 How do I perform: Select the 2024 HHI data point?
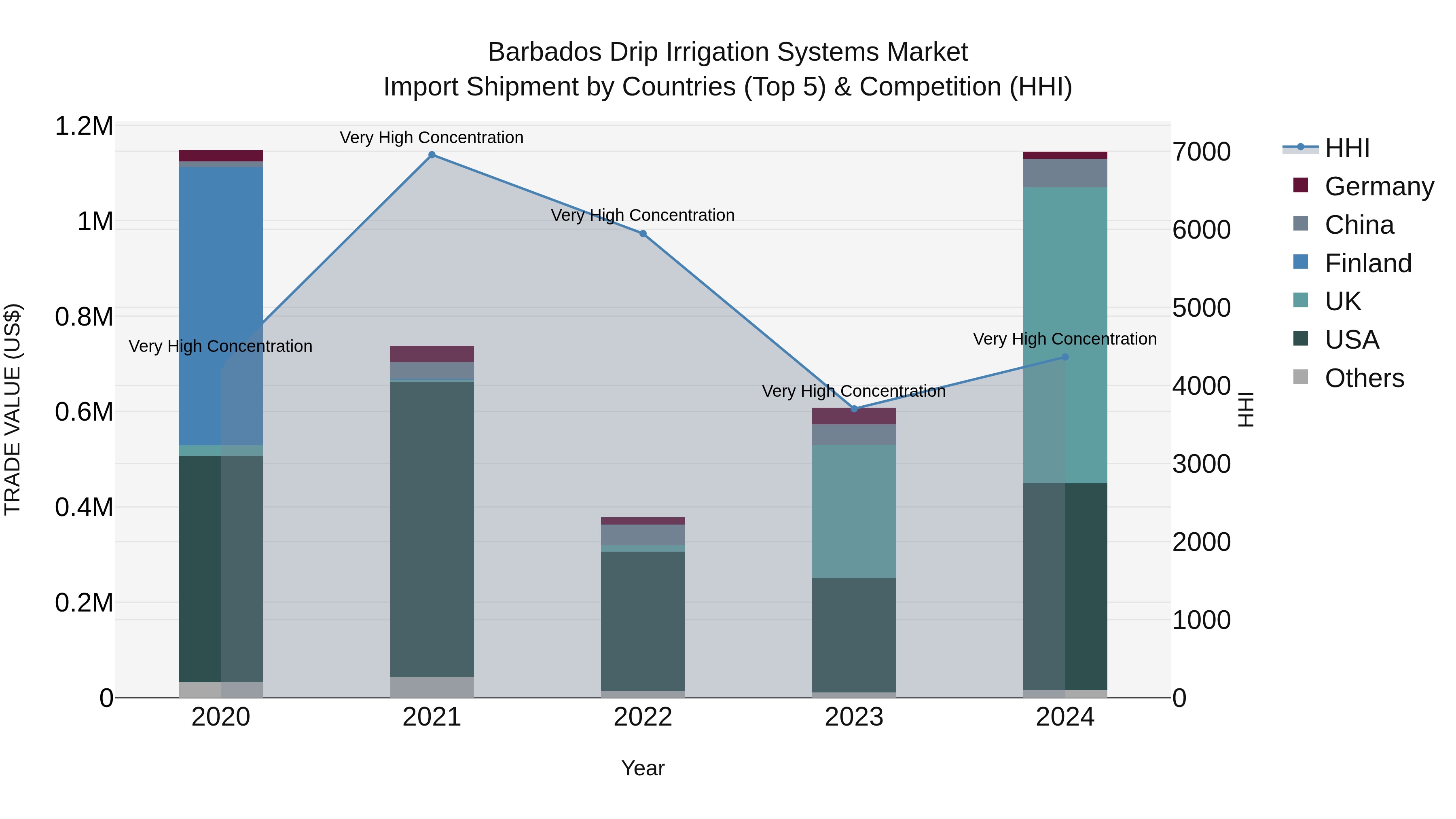1065,357
